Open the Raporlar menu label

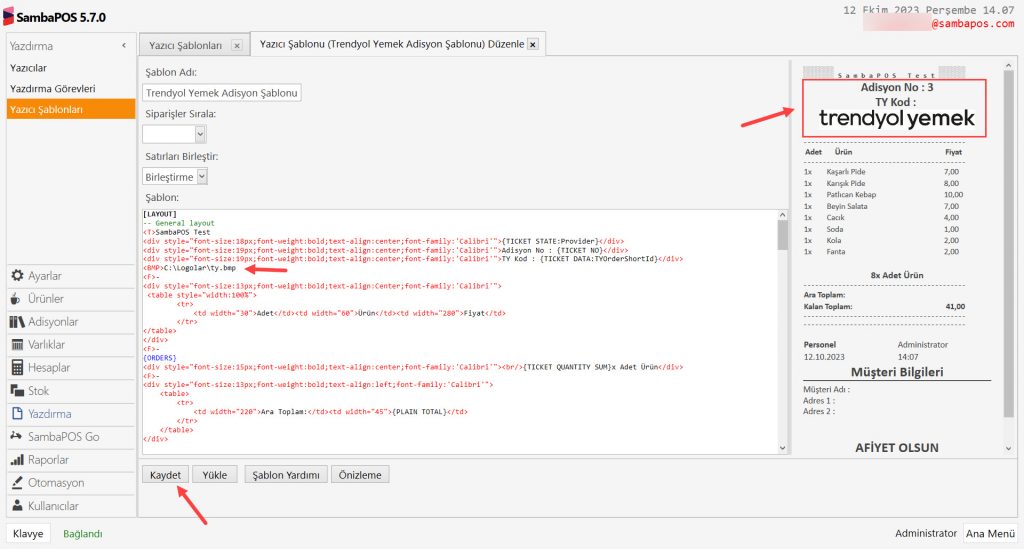tap(48, 460)
